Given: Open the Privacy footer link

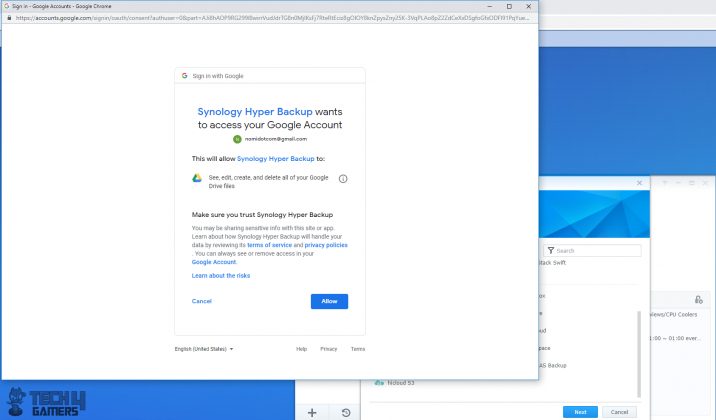Looking at the screenshot, I should tap(328, 349).
